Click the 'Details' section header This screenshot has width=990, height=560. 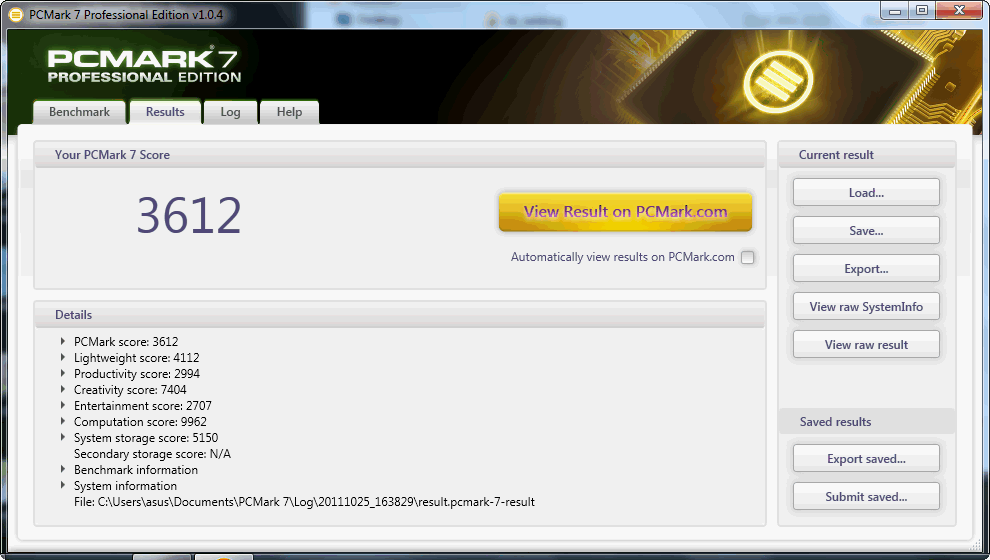tap(73, 314)
